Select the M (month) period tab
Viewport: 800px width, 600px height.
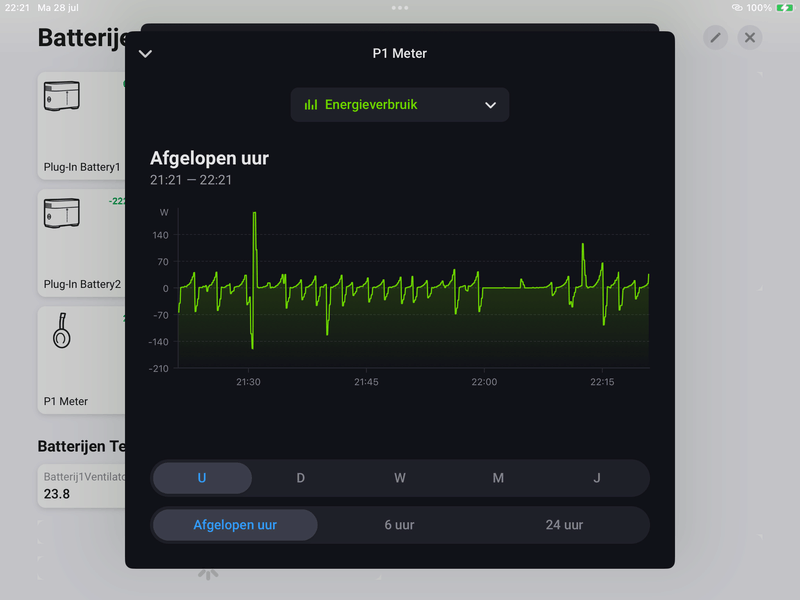coord(498,478)
